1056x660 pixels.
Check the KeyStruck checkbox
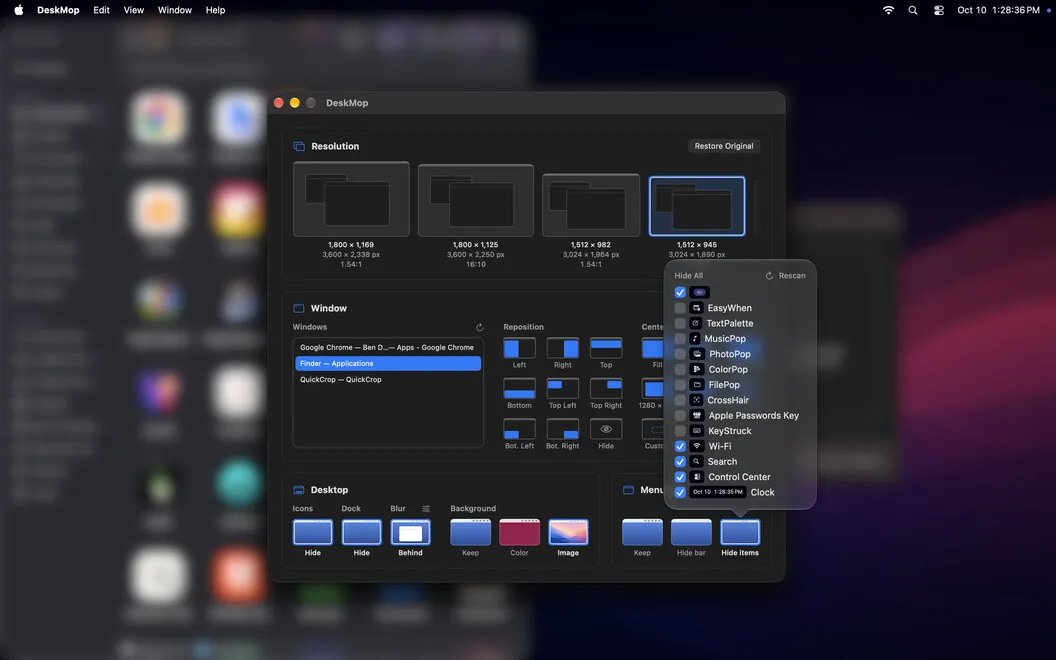point(680,431)
